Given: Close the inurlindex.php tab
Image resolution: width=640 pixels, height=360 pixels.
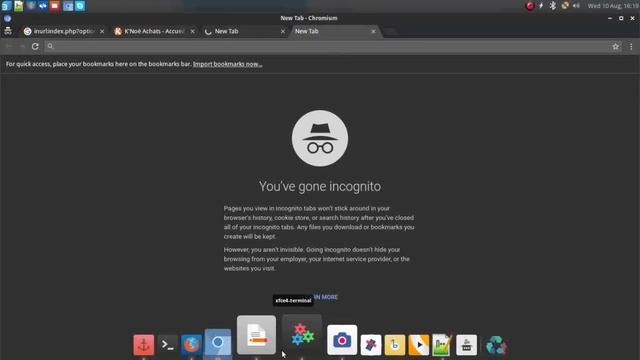Looking at the screenshot, I should coord(102,31).
